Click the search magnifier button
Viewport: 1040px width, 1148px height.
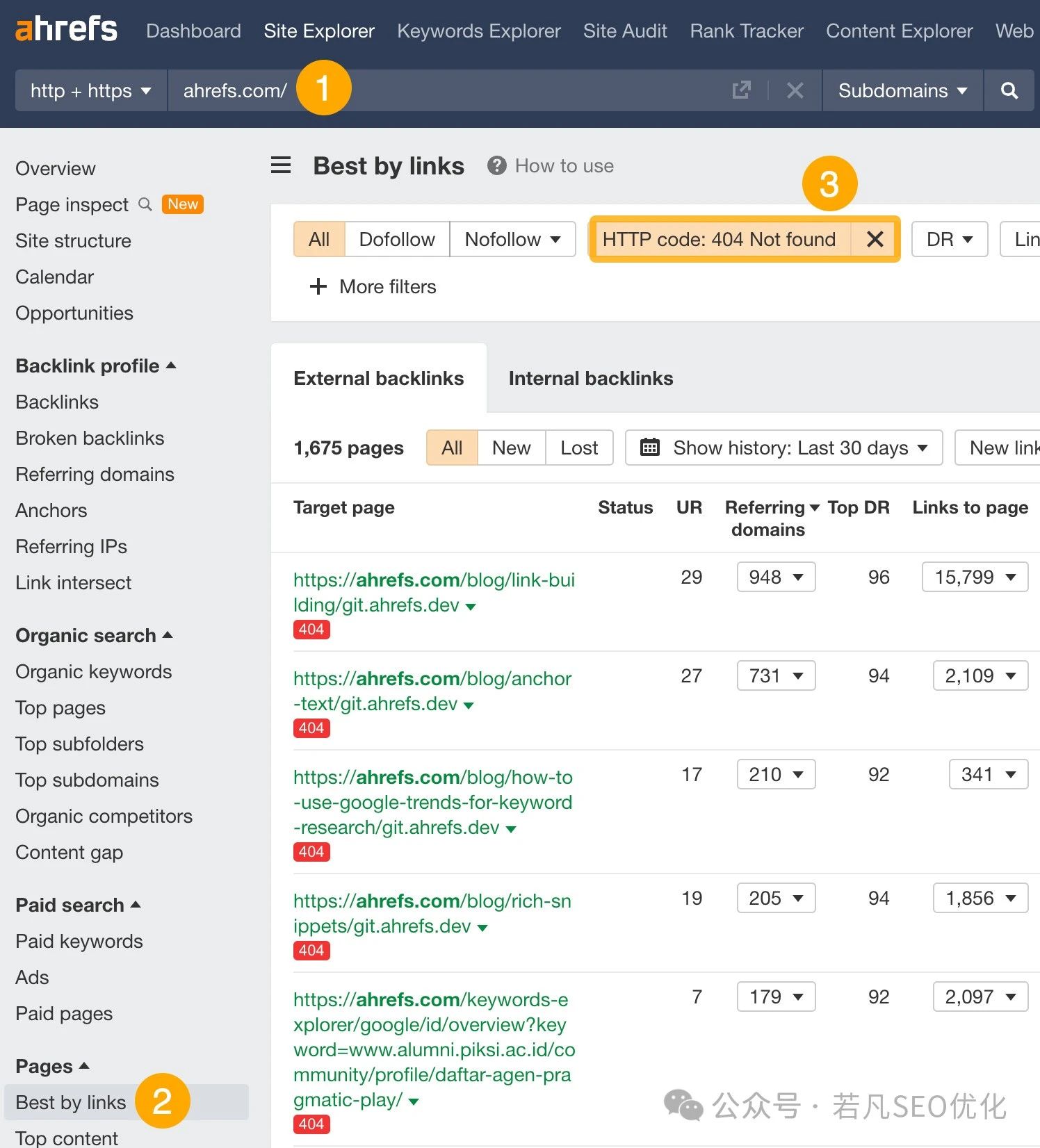[x=1009, y=90]
